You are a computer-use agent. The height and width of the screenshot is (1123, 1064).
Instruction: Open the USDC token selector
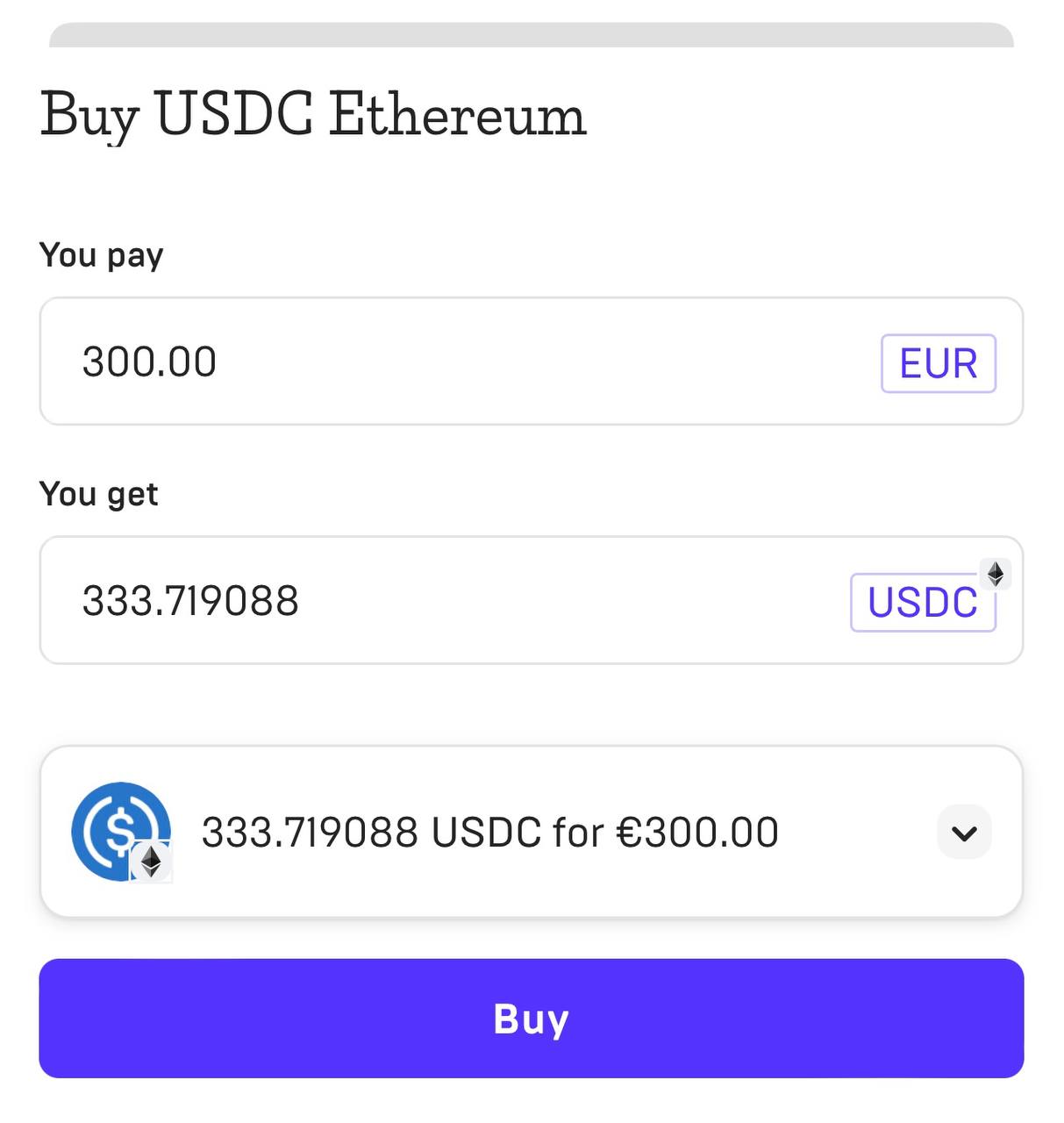point(923,603)
